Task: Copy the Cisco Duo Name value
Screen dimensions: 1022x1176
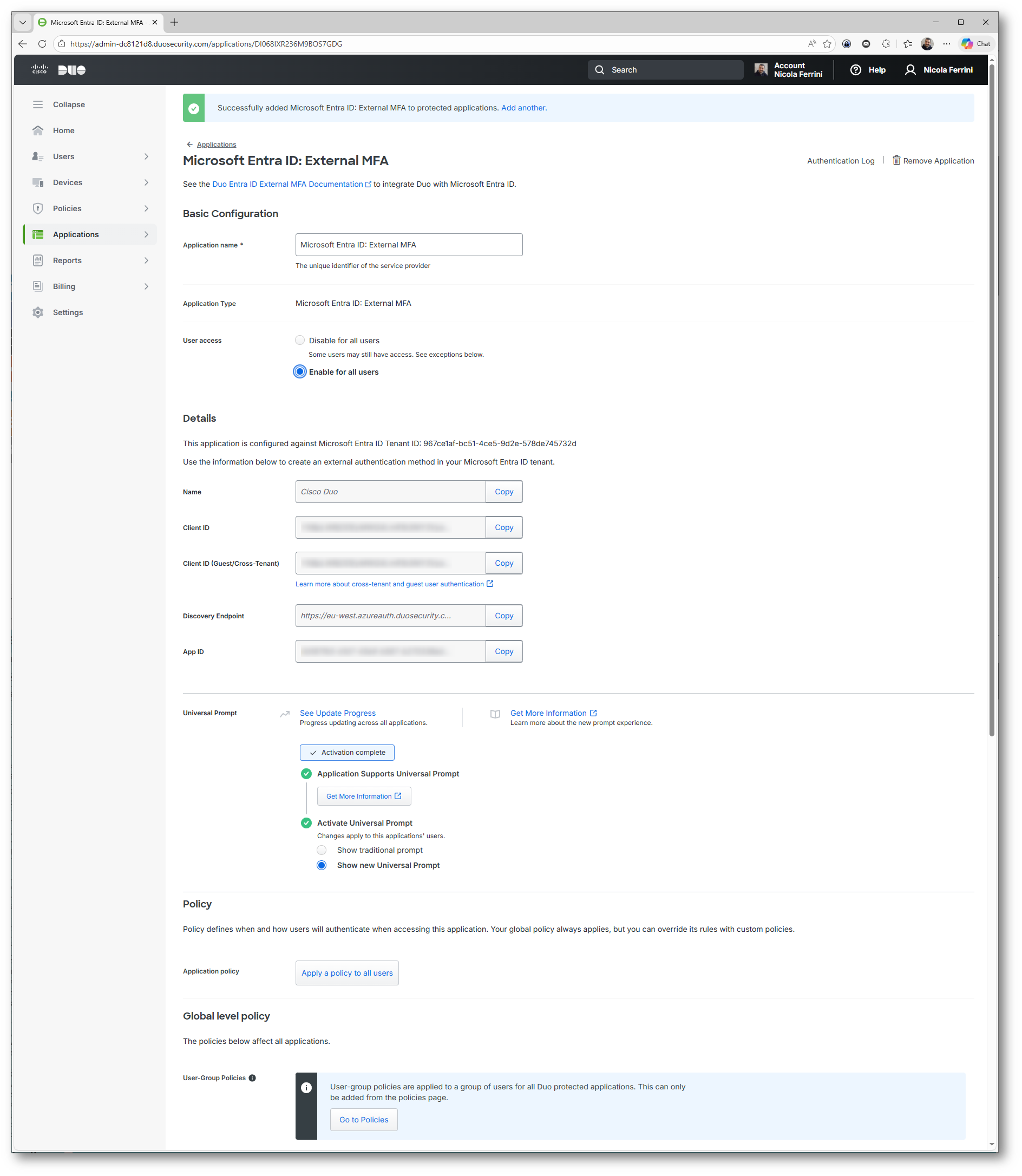Action: [503, 492]
